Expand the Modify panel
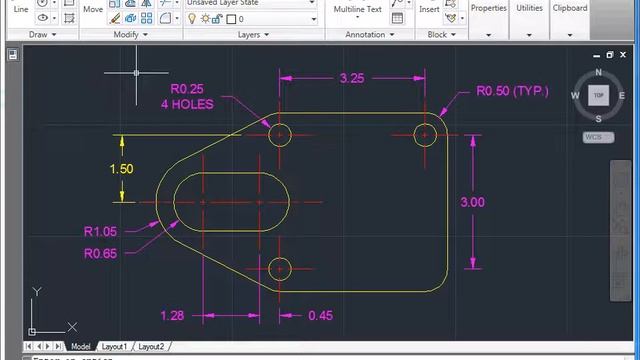 [131, 35]
